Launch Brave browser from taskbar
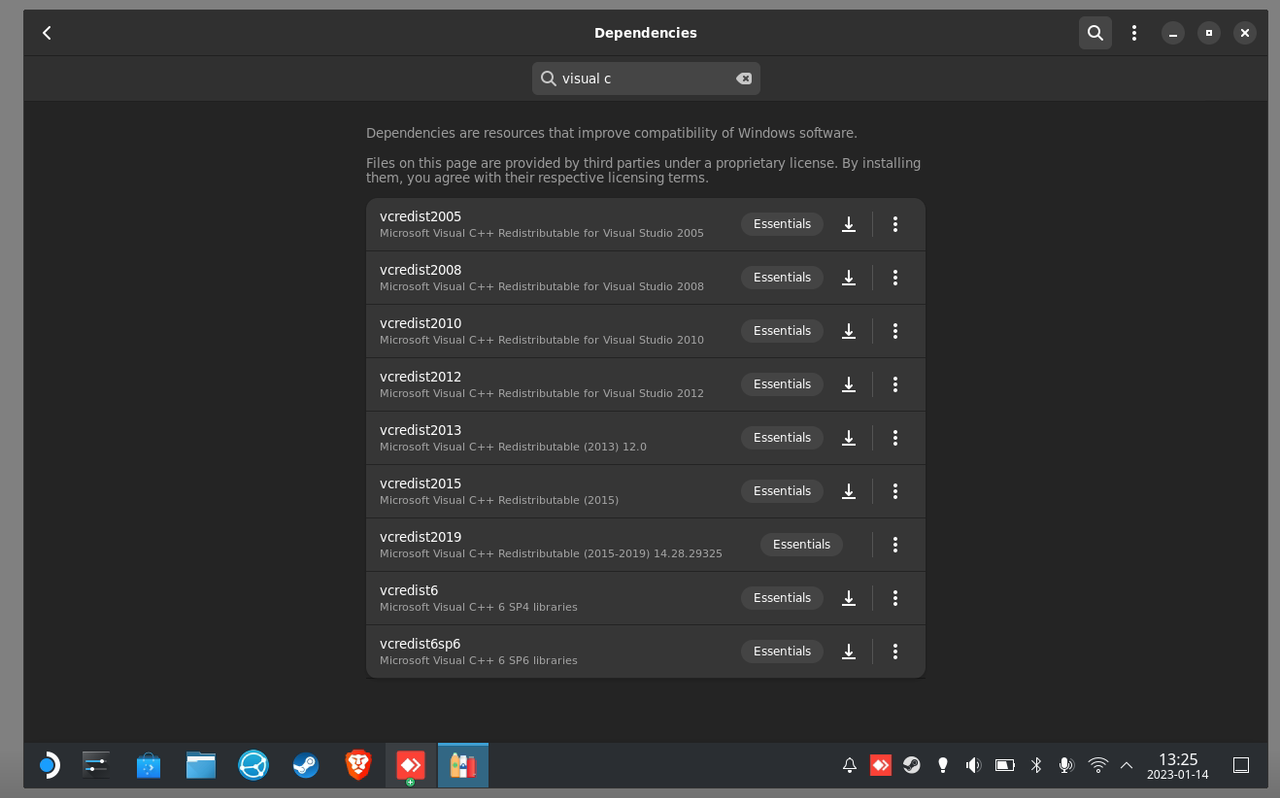 pos(358,766)
